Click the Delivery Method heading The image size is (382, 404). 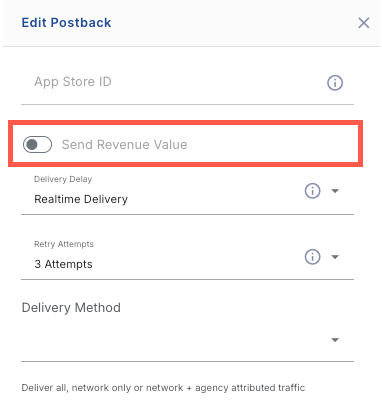tap(71, 307)
